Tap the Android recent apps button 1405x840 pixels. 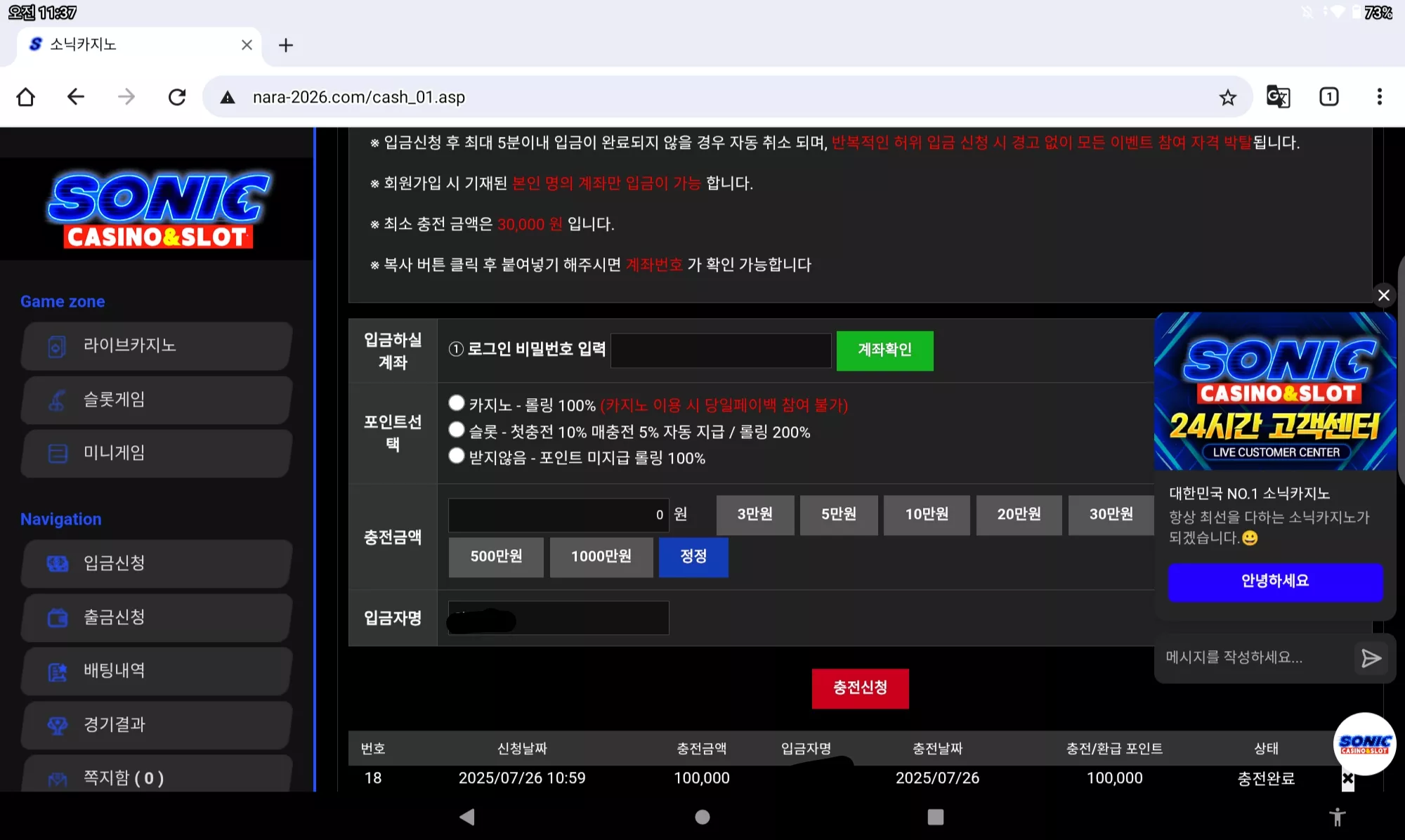click(935, 817)
